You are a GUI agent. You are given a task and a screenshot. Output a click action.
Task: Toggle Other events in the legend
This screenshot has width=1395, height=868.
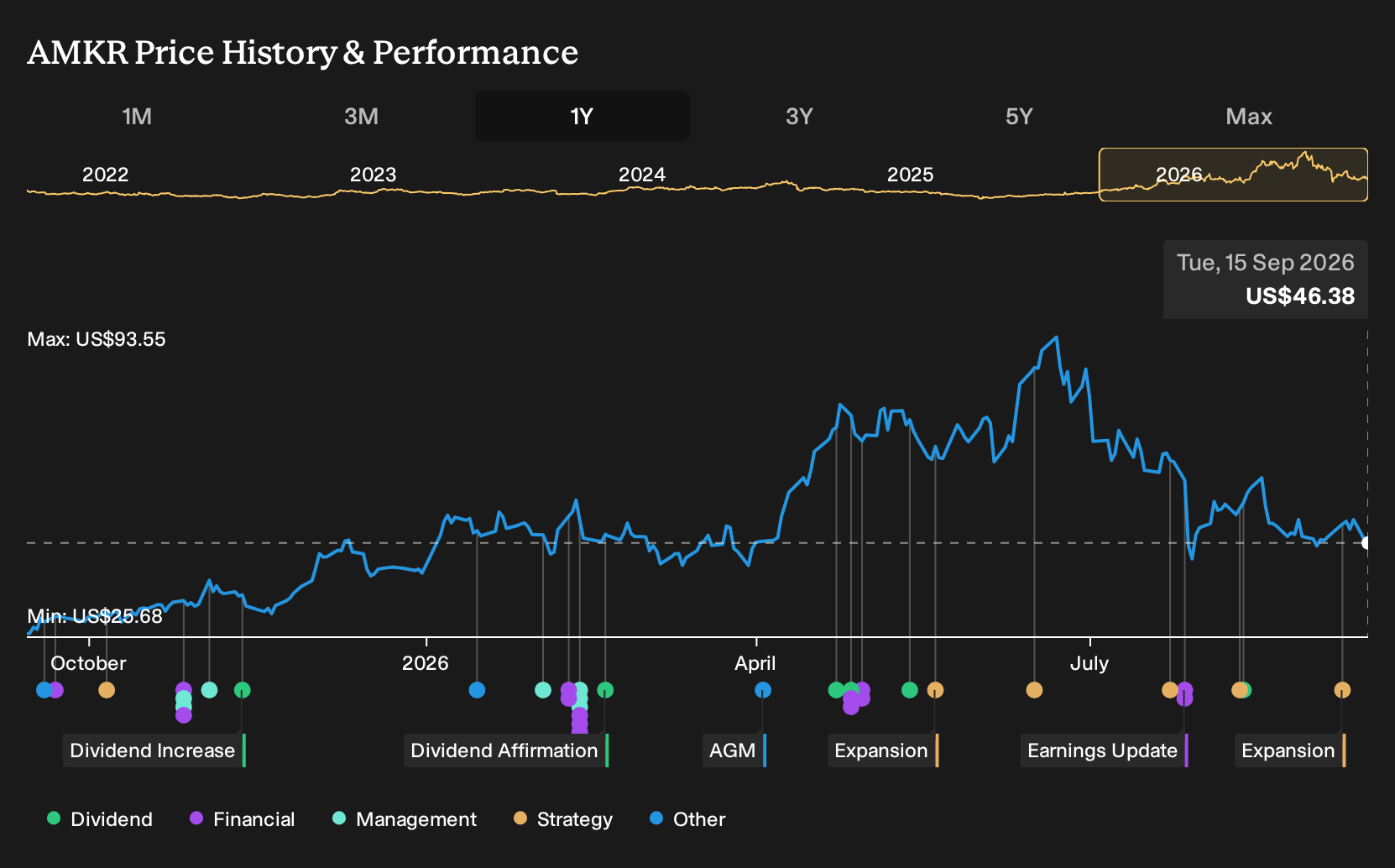click(687, 819)
